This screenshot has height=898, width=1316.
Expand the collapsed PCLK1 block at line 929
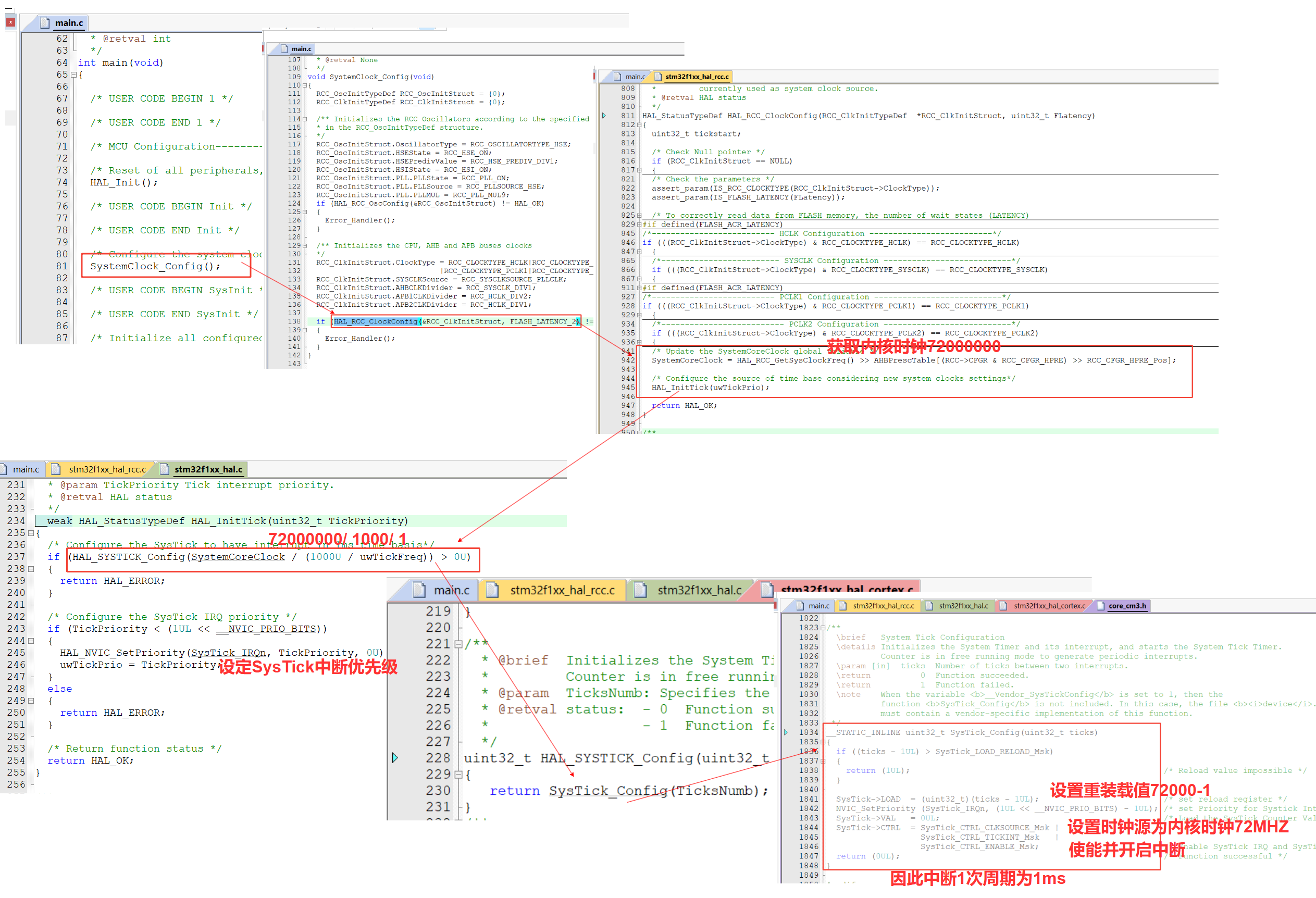click(639, 315)
